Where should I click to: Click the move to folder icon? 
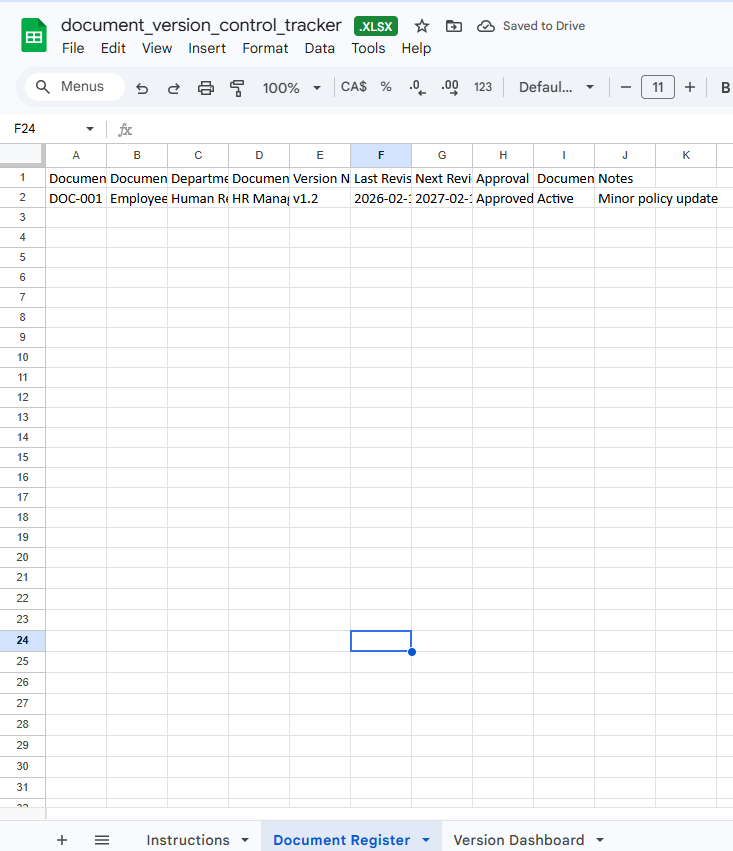453,26
